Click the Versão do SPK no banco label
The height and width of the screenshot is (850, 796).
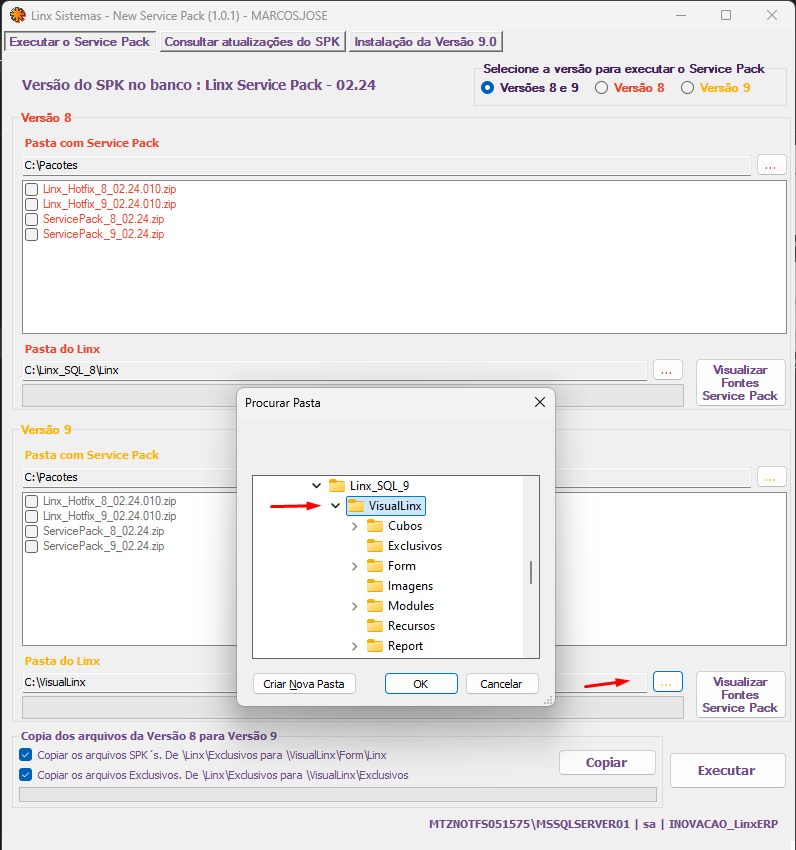[198, 85]
